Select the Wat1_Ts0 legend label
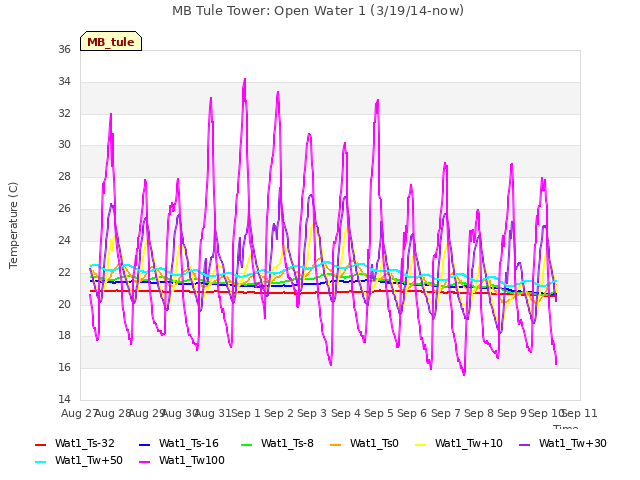This screenshot has width=640, height=480. (374, 443)
